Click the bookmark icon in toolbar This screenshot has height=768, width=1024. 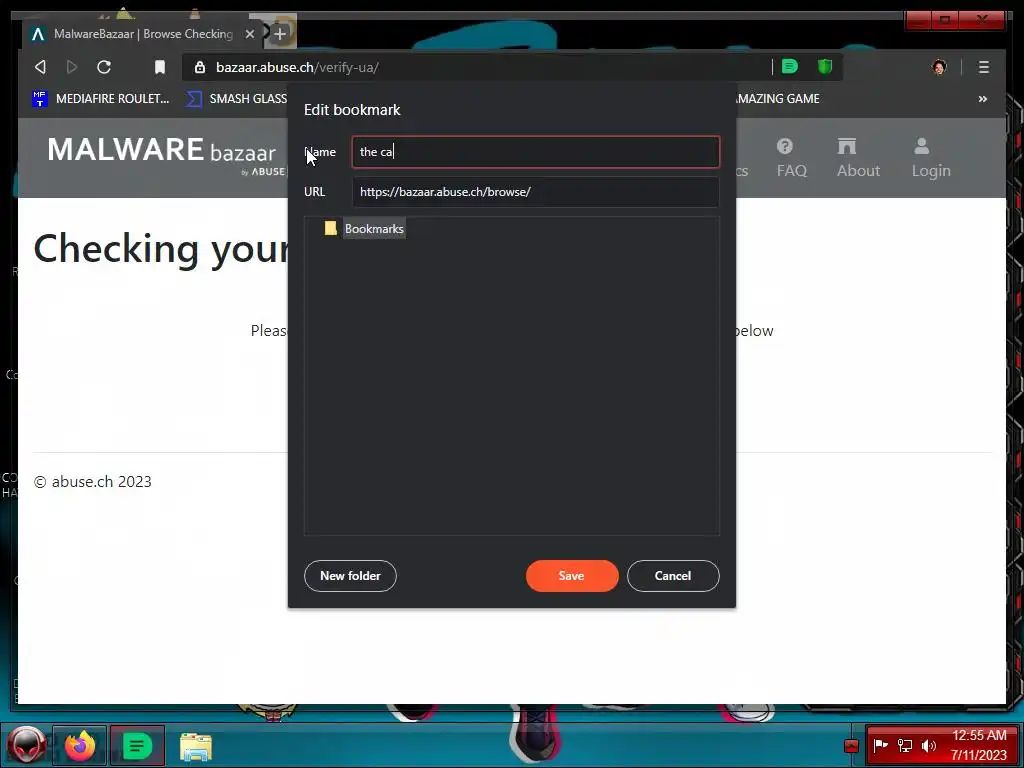[160, 67]
